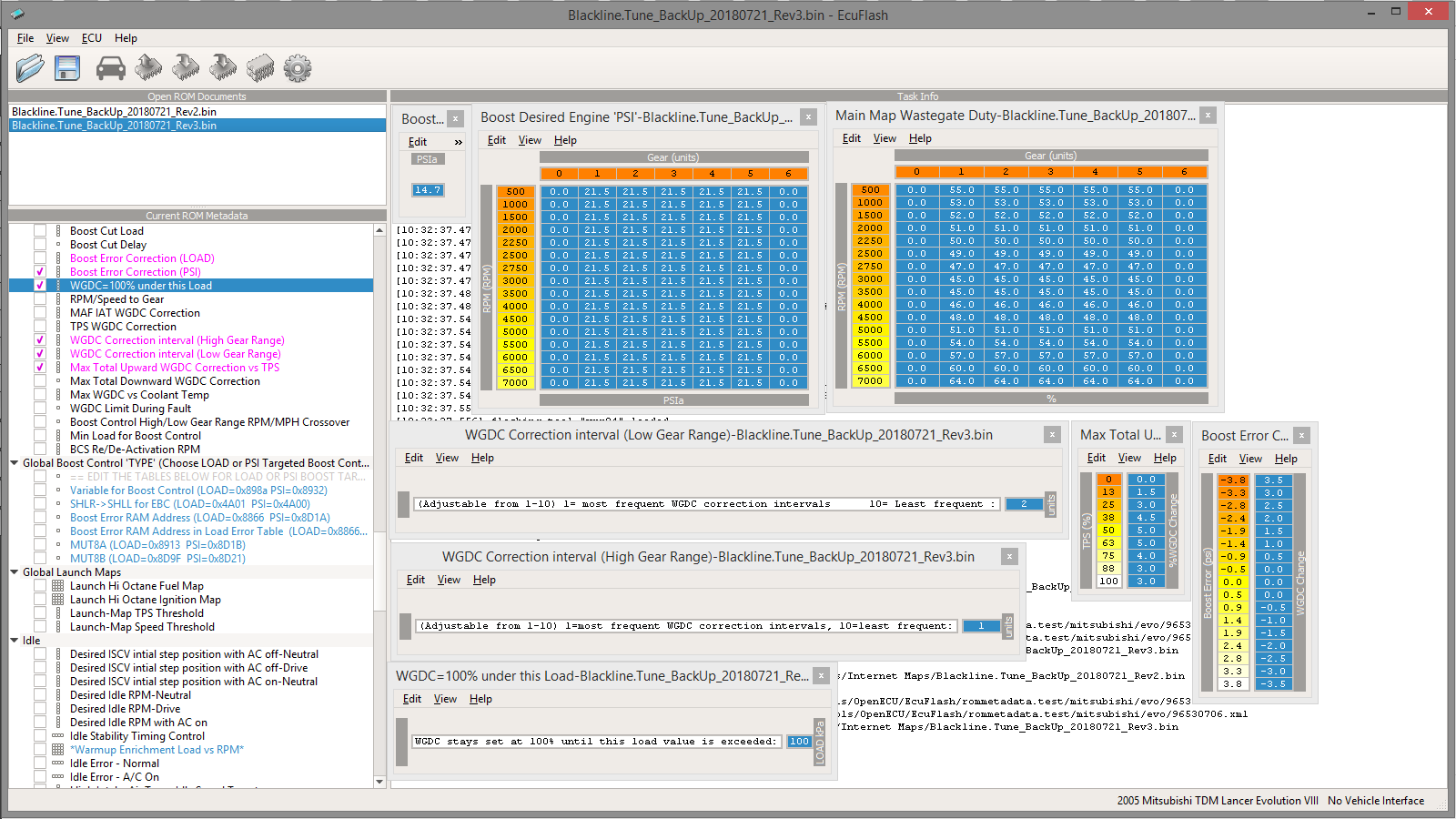The height and width of the screenshot is (819, 1456).
Task: Uncheck Max Total Upward WGDC Correction vs TPS
Action: [x=40, y=368]
